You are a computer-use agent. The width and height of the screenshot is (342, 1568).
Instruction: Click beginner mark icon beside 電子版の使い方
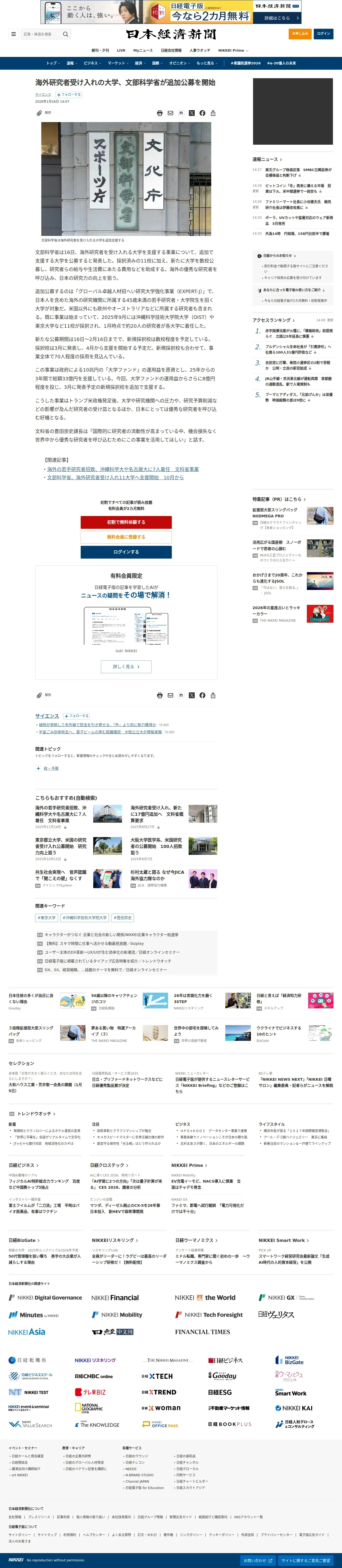pos(259,290)
